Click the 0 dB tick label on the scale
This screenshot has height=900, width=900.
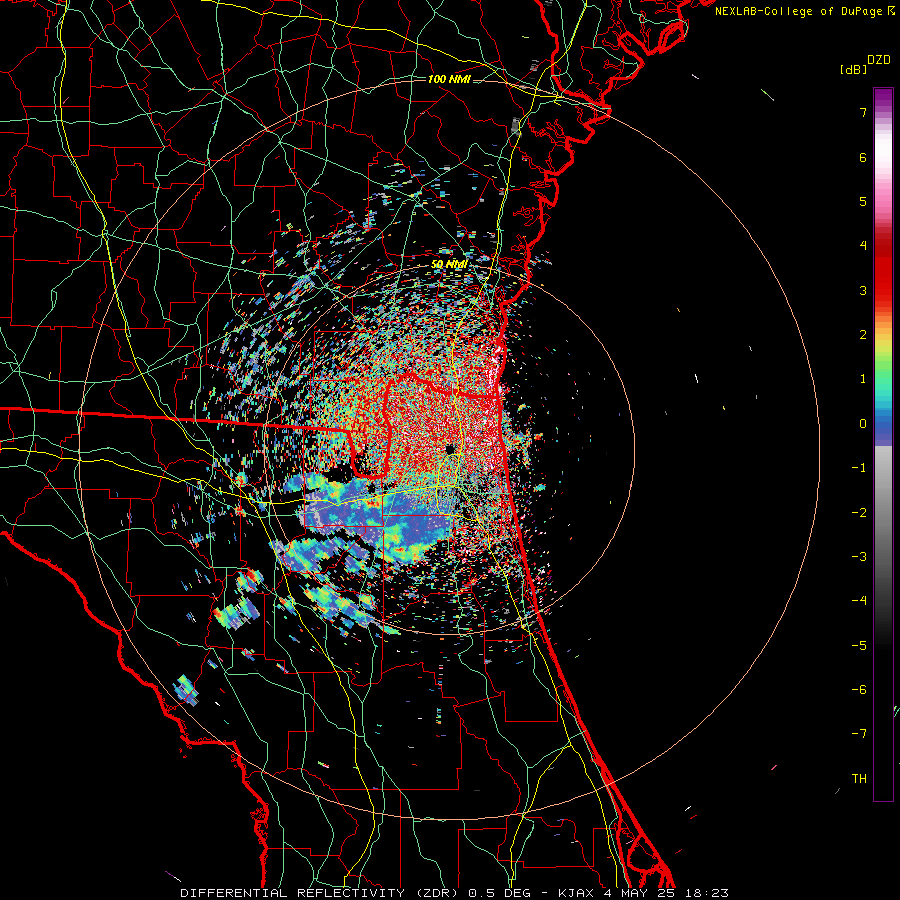click(x=863, y=424)
